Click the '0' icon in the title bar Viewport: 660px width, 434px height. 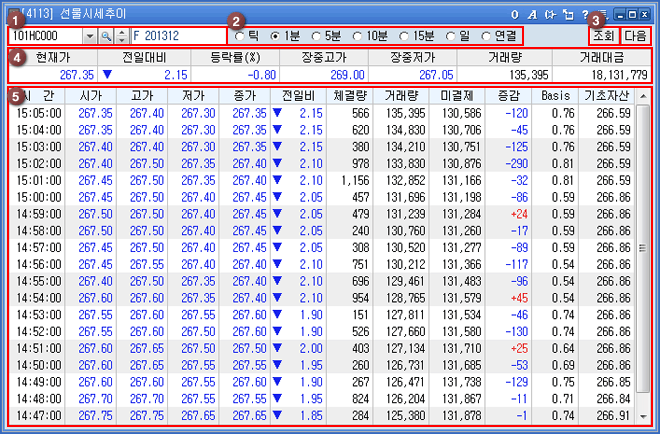coord(514,14)
